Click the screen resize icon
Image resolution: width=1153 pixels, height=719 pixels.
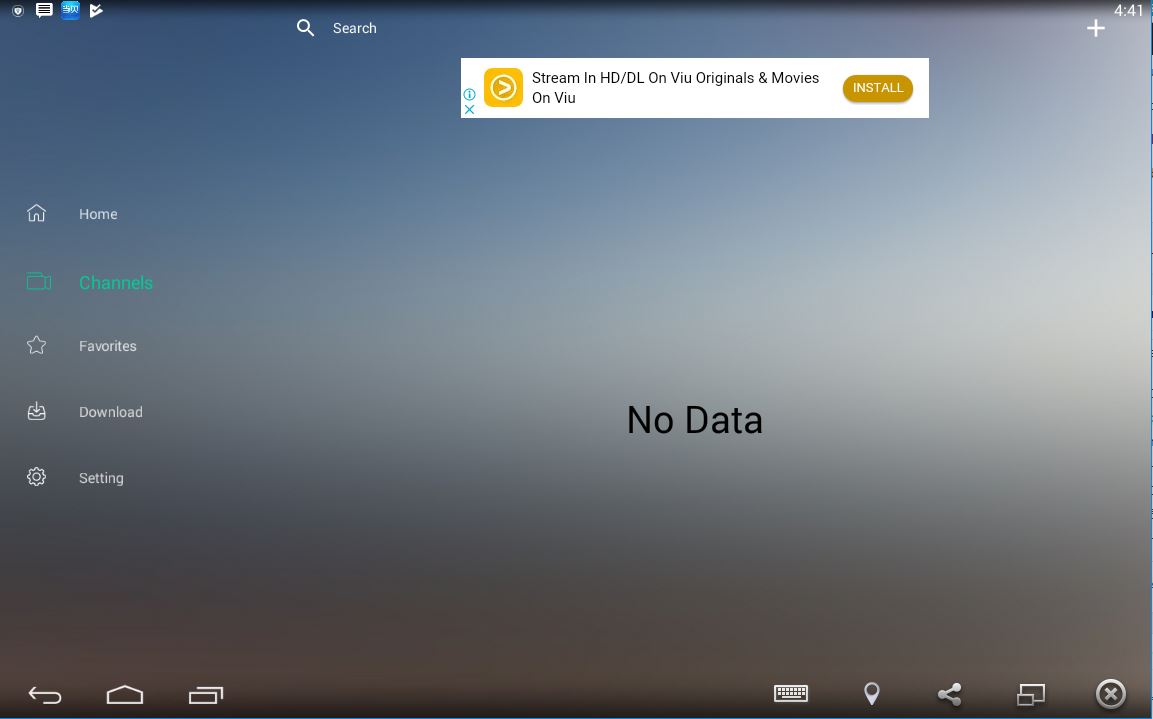pyautogui.click(x=1030, y=694)
